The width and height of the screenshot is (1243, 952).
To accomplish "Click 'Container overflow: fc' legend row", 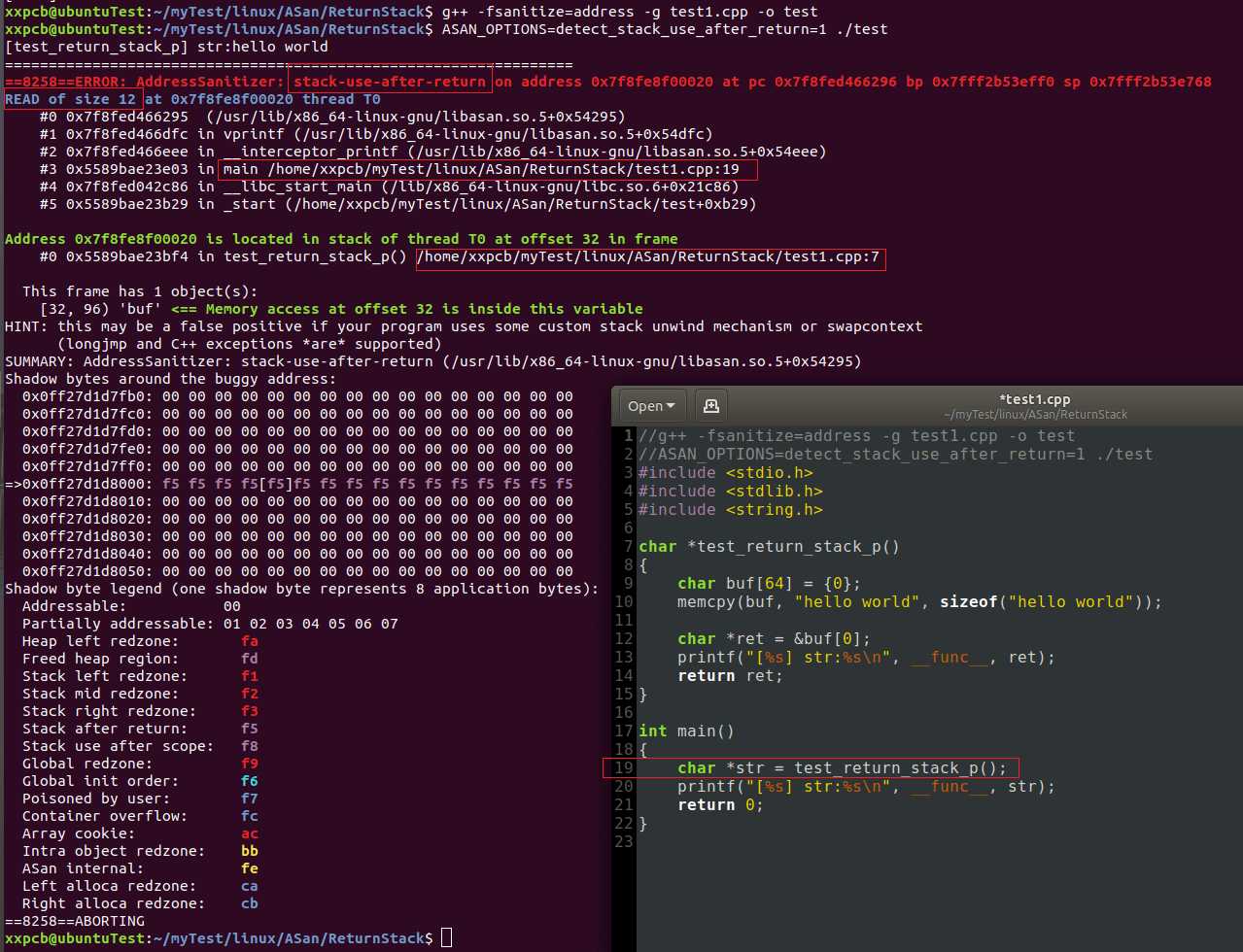I will point(140,816).
